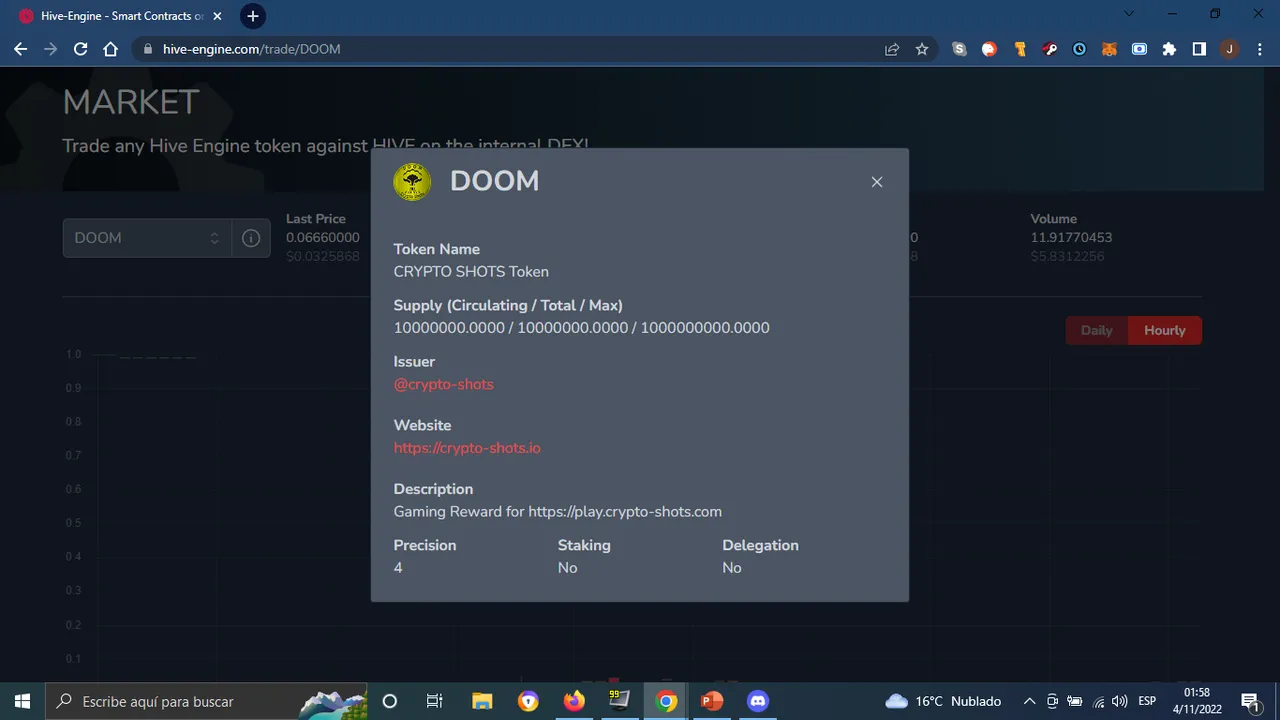1280x720 pixels.
Task: Click the supply figures line
Action: coord(581,328)
